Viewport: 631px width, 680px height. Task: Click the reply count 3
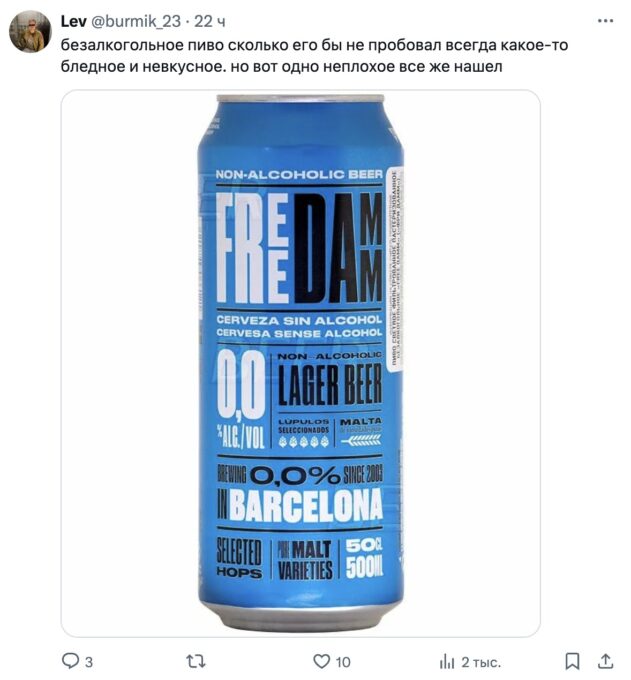click(88, 662)
